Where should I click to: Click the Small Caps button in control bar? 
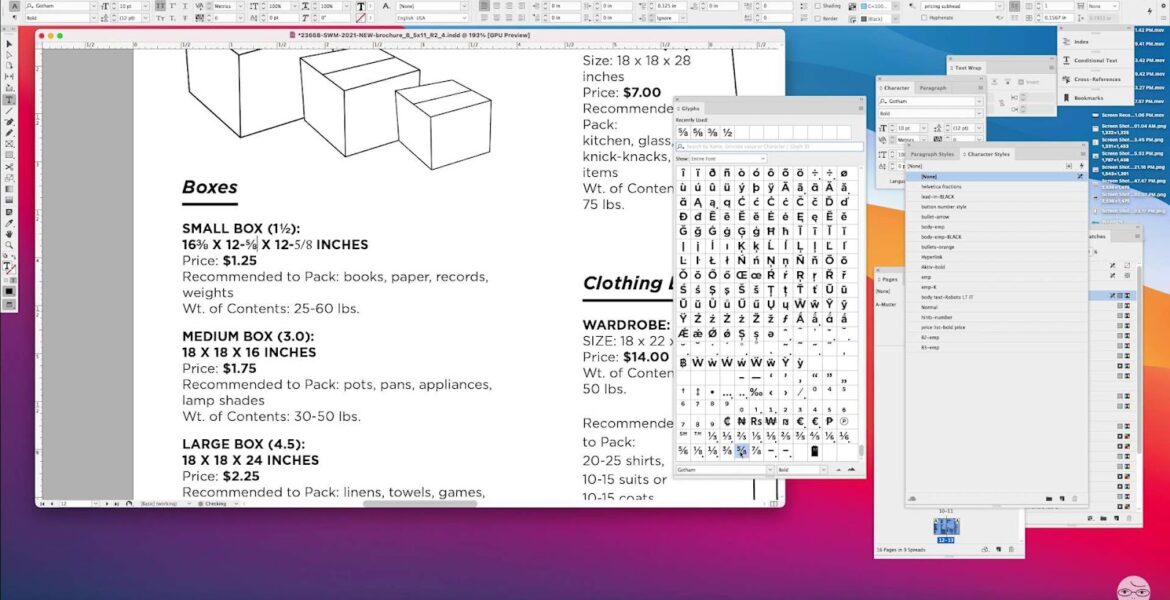coord(160,17)
